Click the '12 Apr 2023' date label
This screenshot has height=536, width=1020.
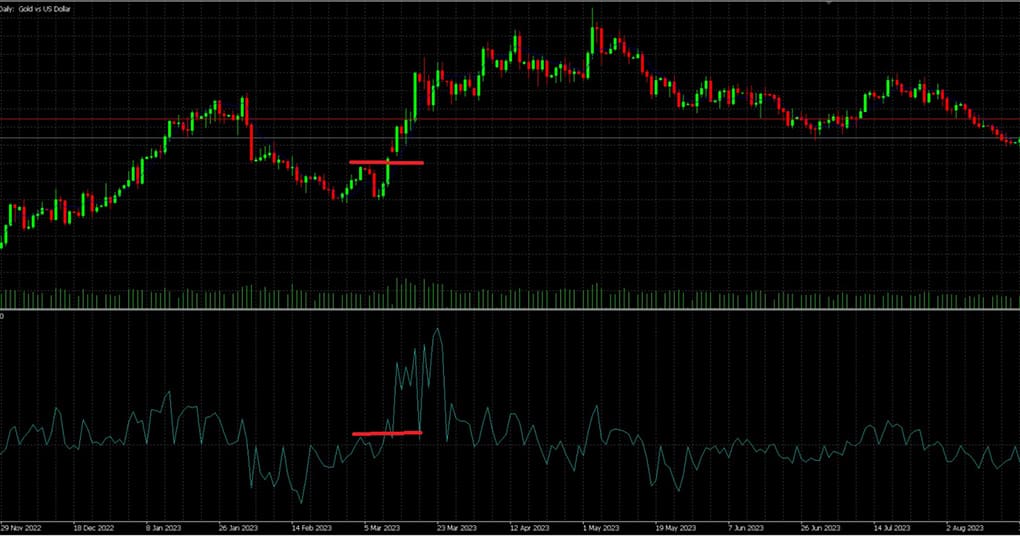tap(530, 528)
